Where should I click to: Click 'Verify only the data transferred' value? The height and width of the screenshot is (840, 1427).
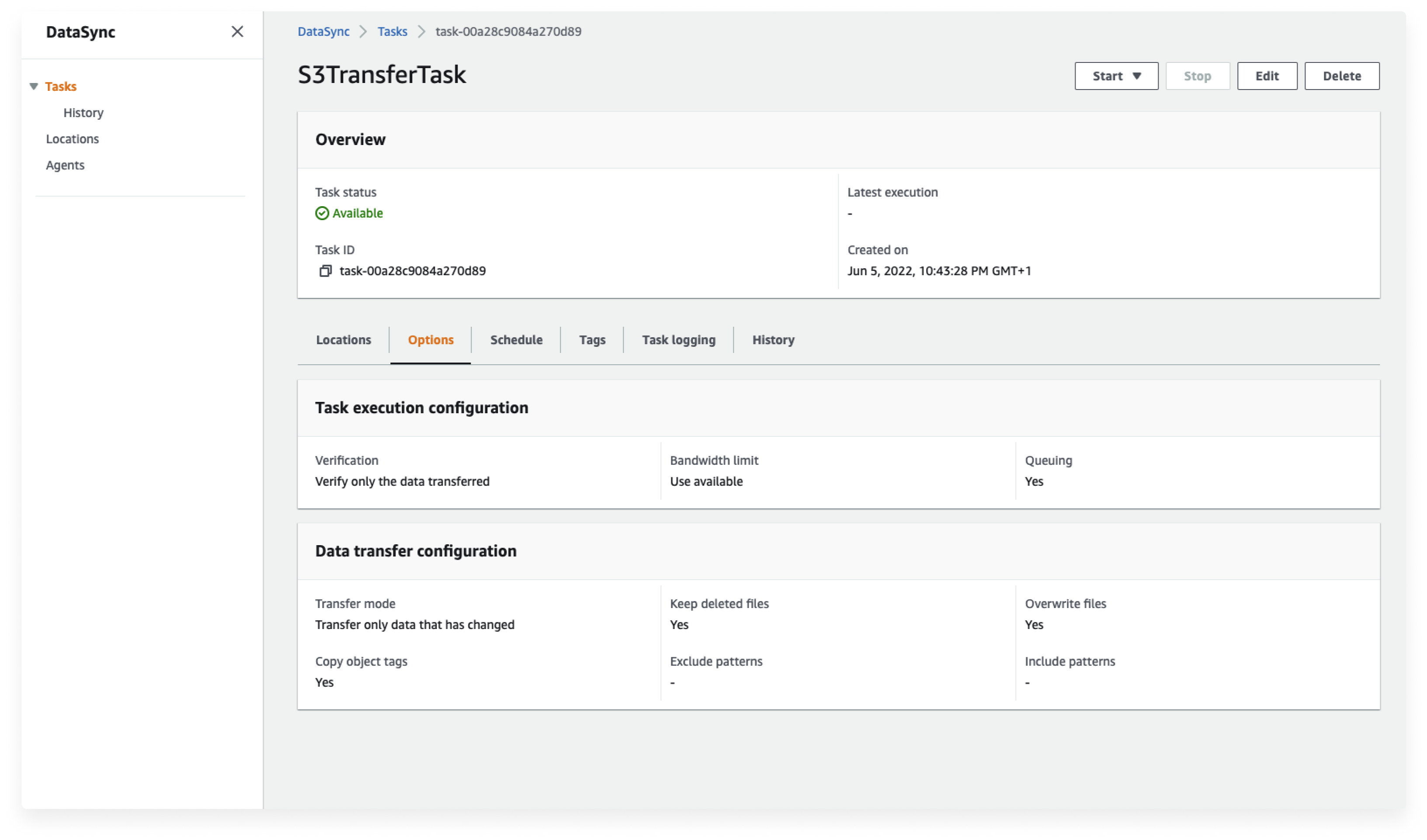(402, 482)
